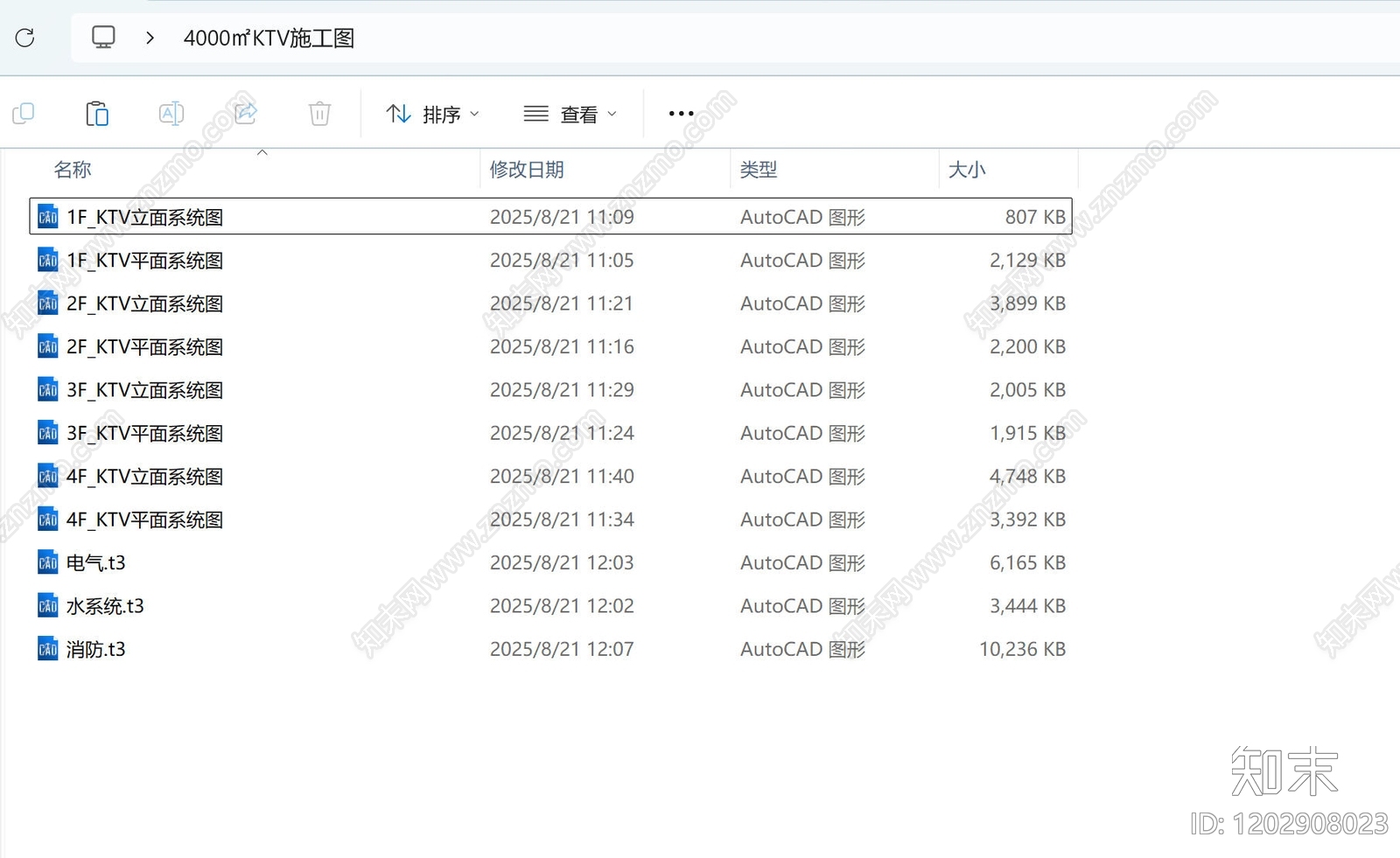This screenshot has height=858, width=1400.
Task: Click size value 10,236 KB
Action: [1022, 649]
